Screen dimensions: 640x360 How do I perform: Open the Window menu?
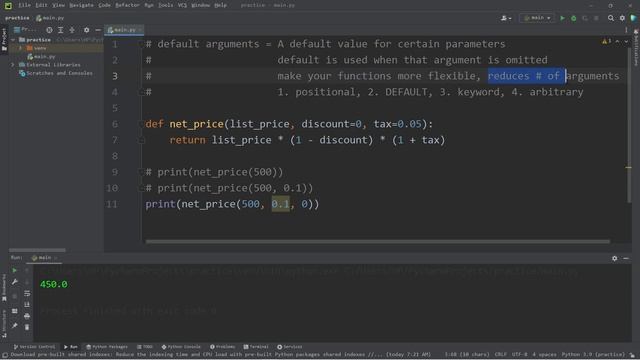tap(200, 5)
